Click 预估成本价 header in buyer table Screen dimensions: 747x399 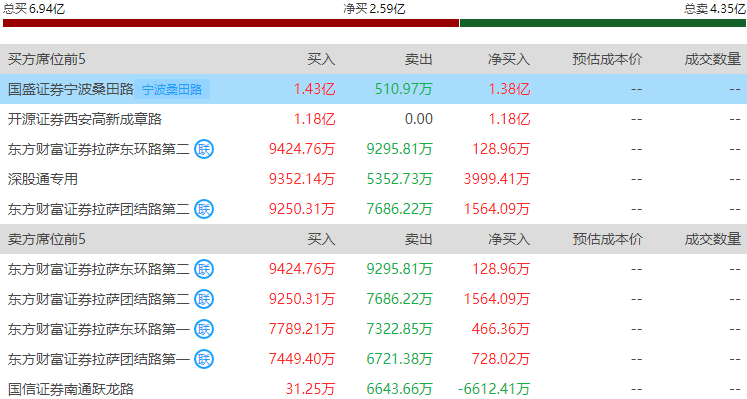pyautogui.click(x=607, y=59)
